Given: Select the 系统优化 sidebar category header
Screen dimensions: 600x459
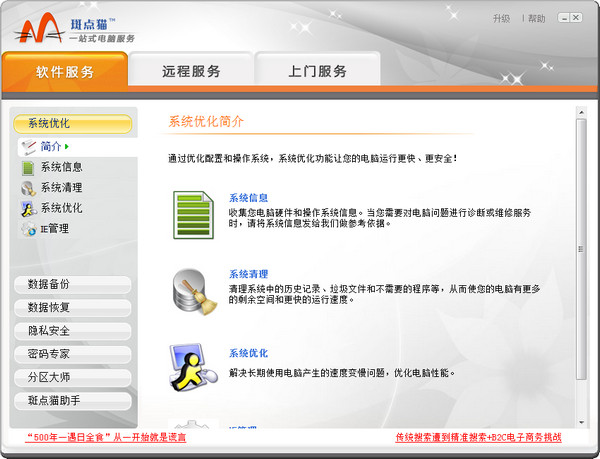Looking at the screenshot, I should pos(73,124).
